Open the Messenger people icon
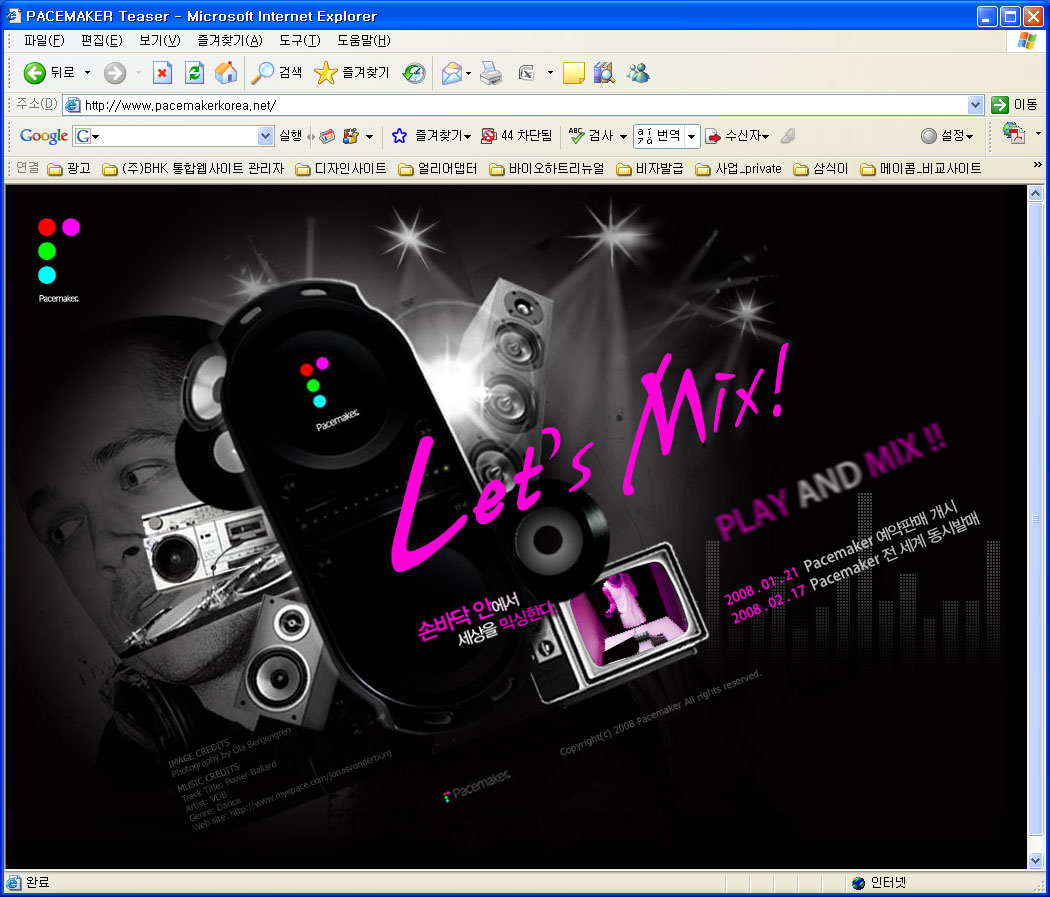Screen dimensions: 1050x897 point(638,72)
